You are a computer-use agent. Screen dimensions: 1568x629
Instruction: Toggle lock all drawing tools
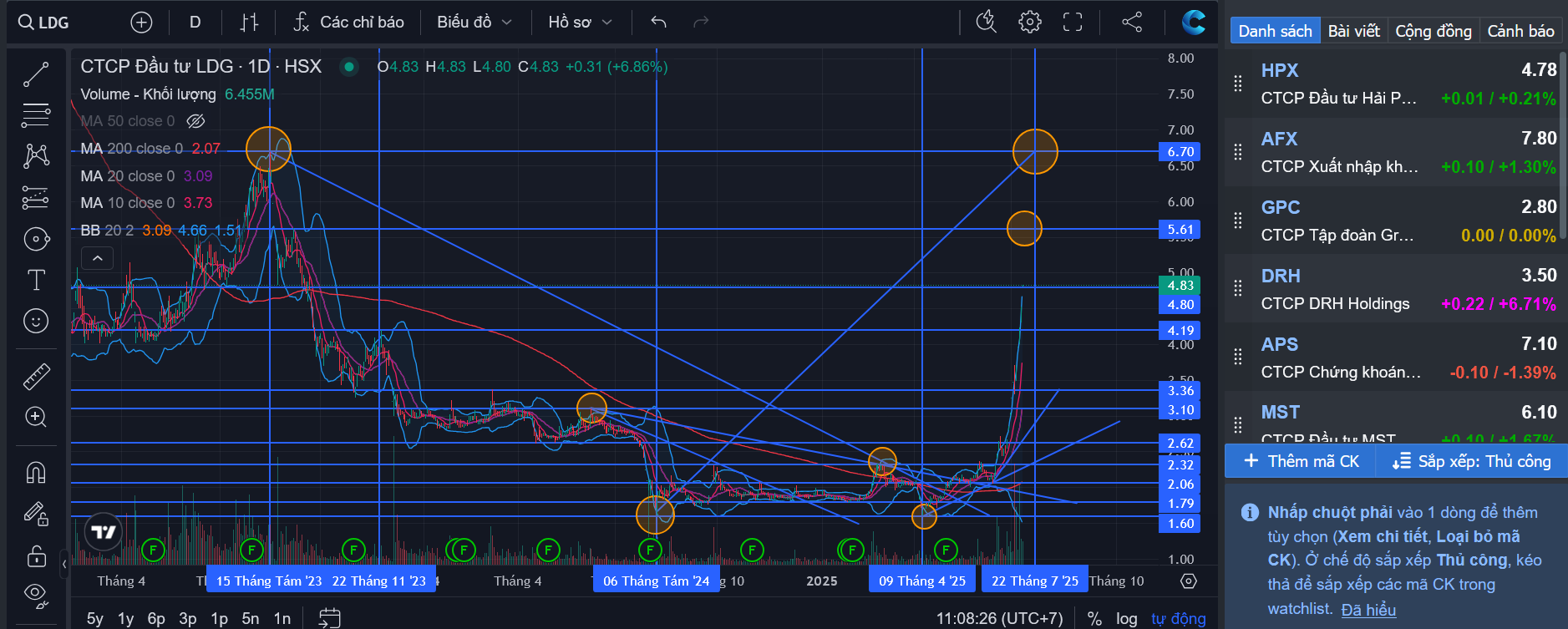point(36,555)
